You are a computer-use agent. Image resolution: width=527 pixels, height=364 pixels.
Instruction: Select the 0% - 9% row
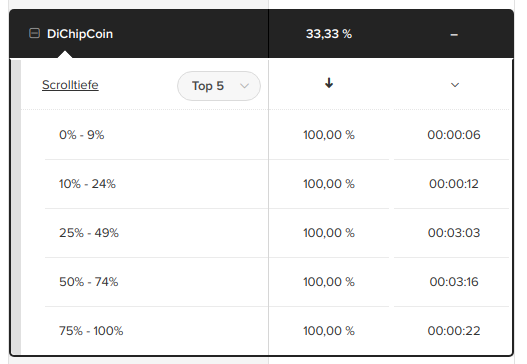(x=277, y=135)
